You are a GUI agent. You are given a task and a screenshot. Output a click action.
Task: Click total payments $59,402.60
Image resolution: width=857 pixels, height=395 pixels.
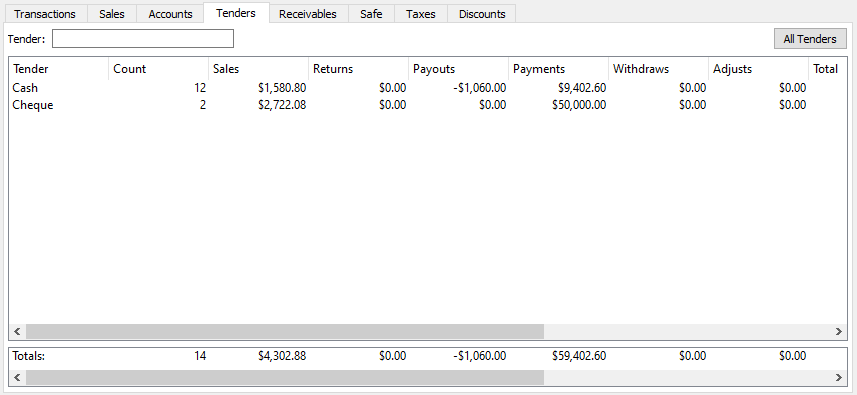tap(579, 356)
